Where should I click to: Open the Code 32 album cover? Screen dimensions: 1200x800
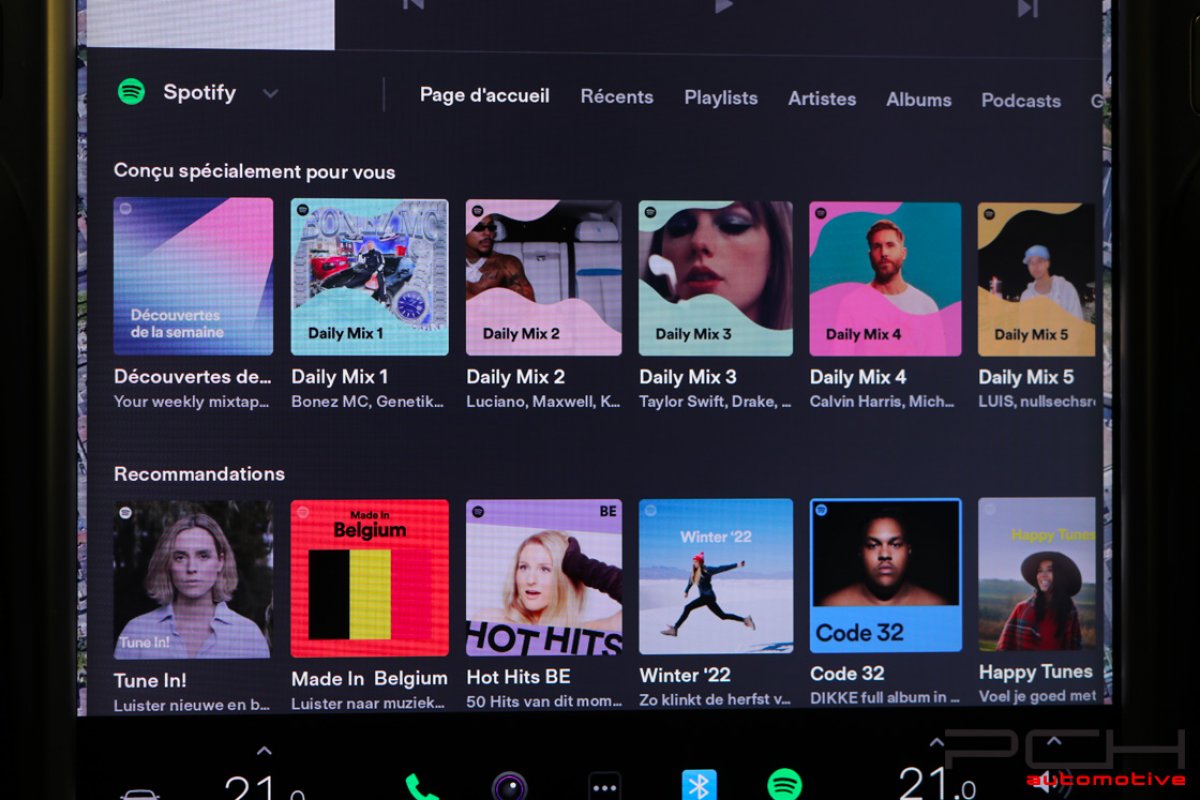pyautogui.click(x=885, y=575)
